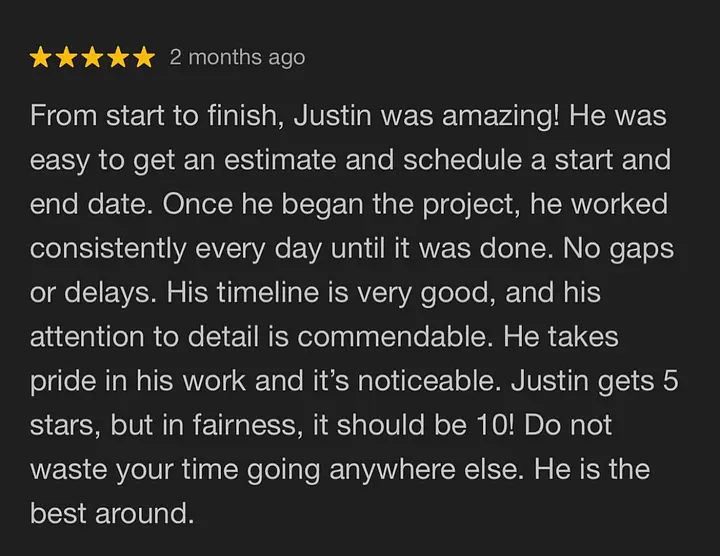This screenshot has height=556, width=720.
Task: Tap the fifth and last rating star
Action: point(145,57)
